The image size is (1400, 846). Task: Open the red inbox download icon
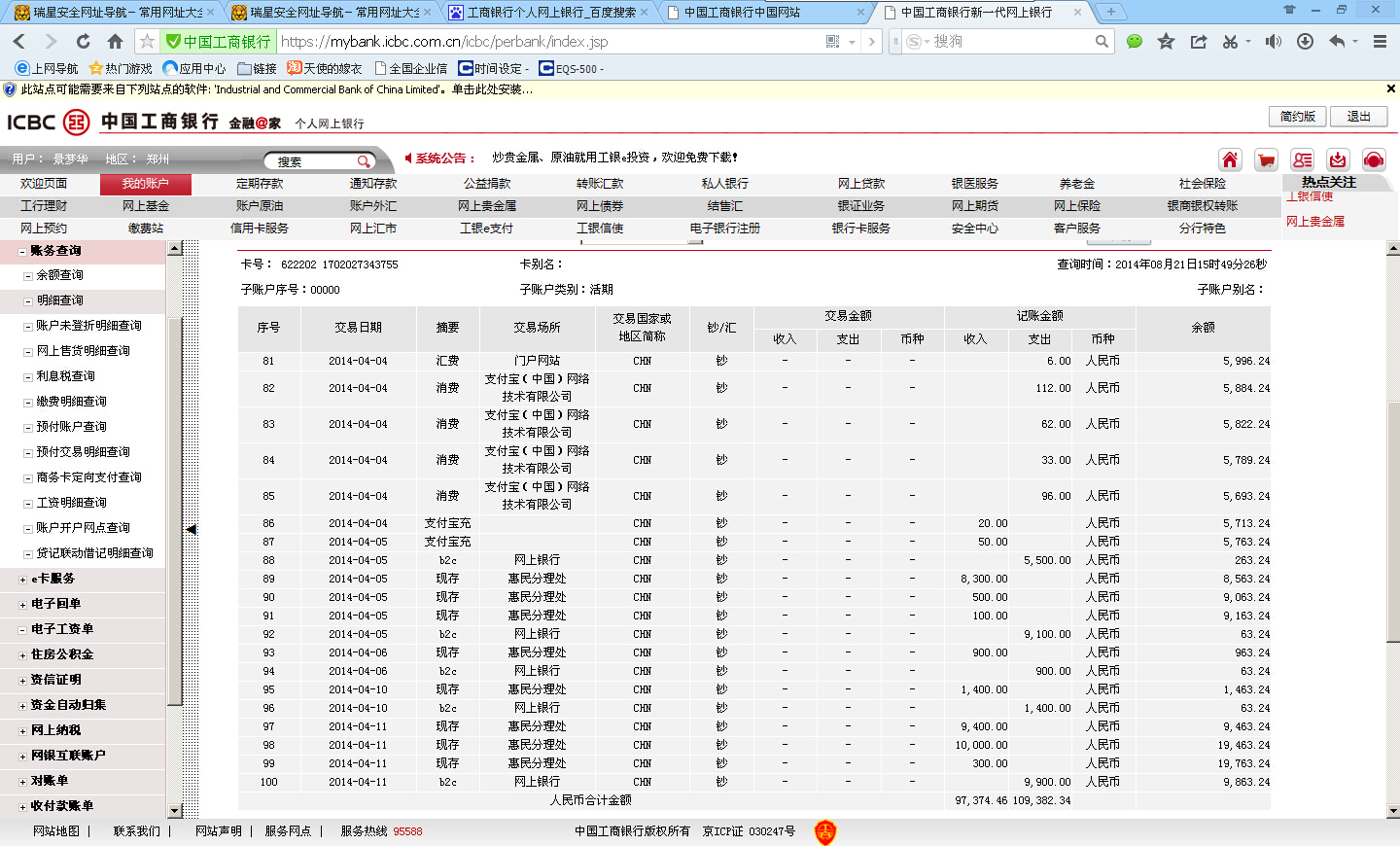[1338, 160]
